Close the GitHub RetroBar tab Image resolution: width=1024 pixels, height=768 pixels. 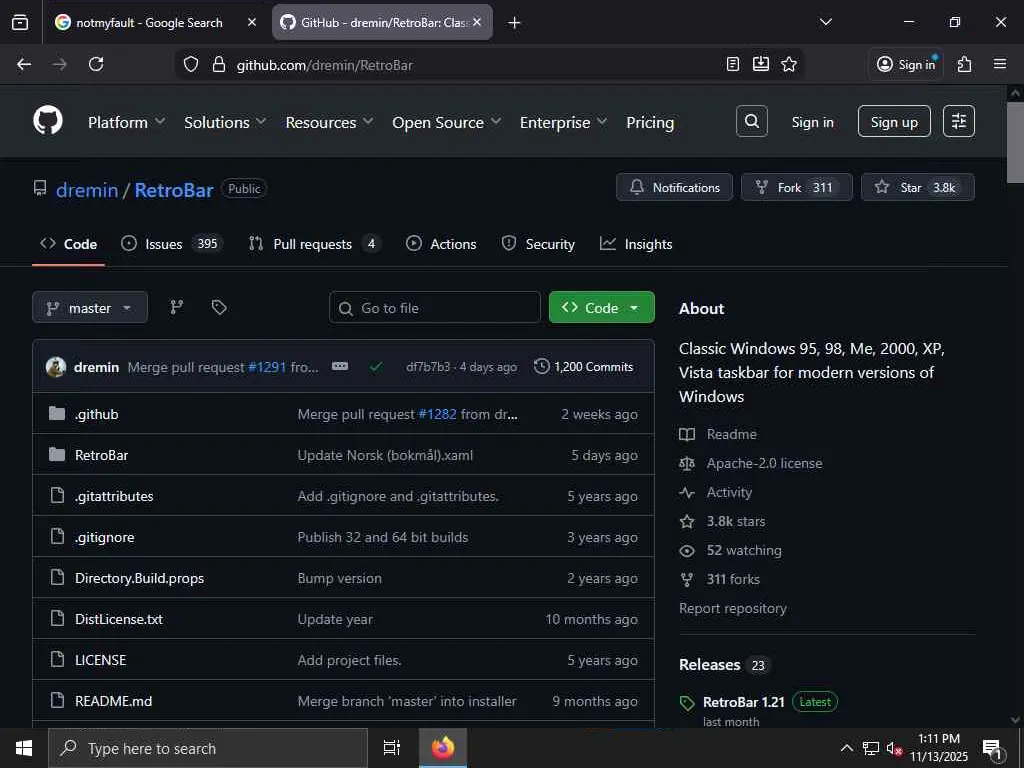point(477,22)
